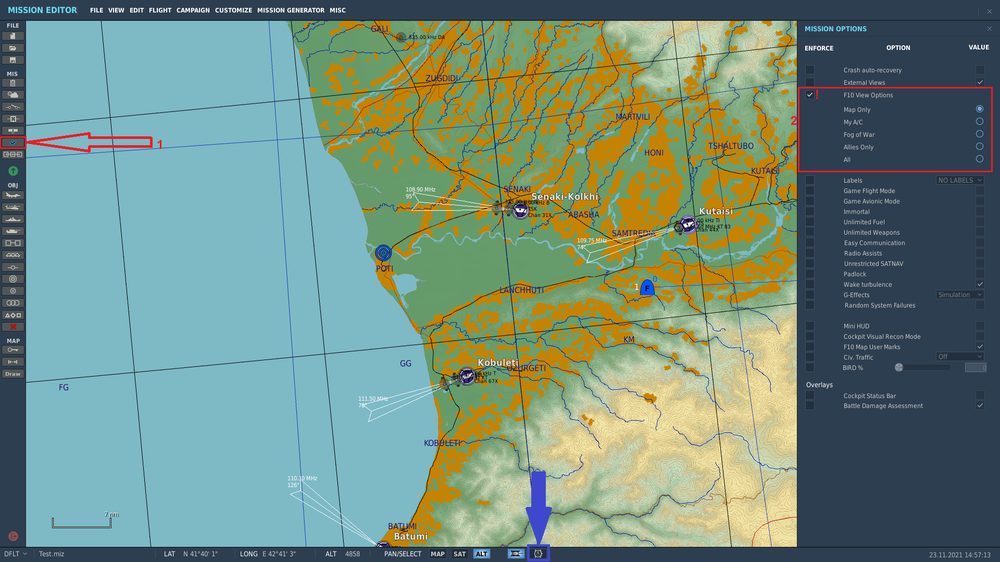1000x562 pixels.
Task: Click the Mission Options checkmark icon in left sidebar
Action: tap(13, 142)
